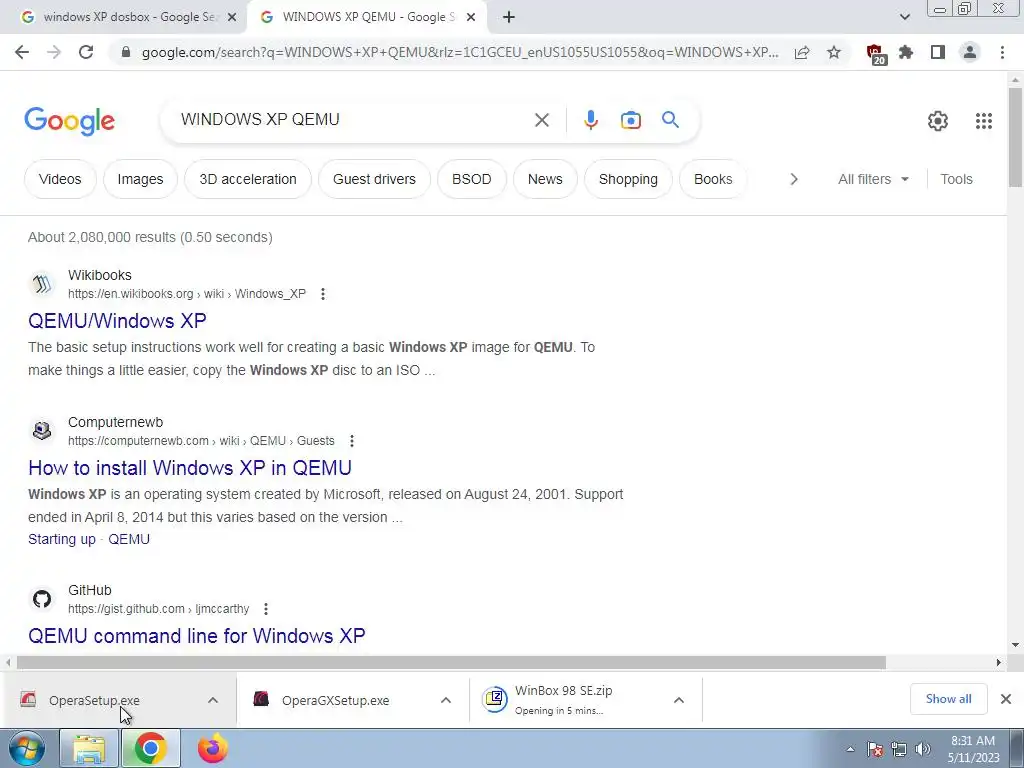Select the 3D acceleration chip

pos(248,179)
